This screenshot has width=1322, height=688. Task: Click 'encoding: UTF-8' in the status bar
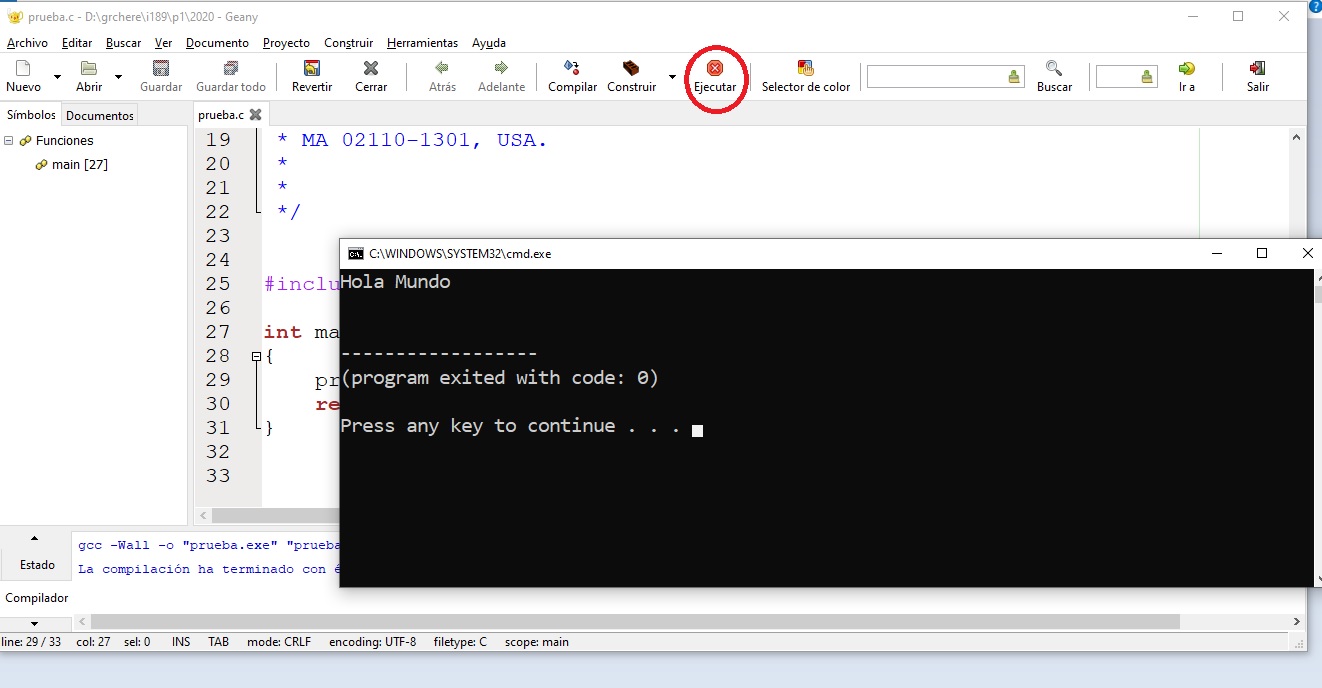(372, 642)
